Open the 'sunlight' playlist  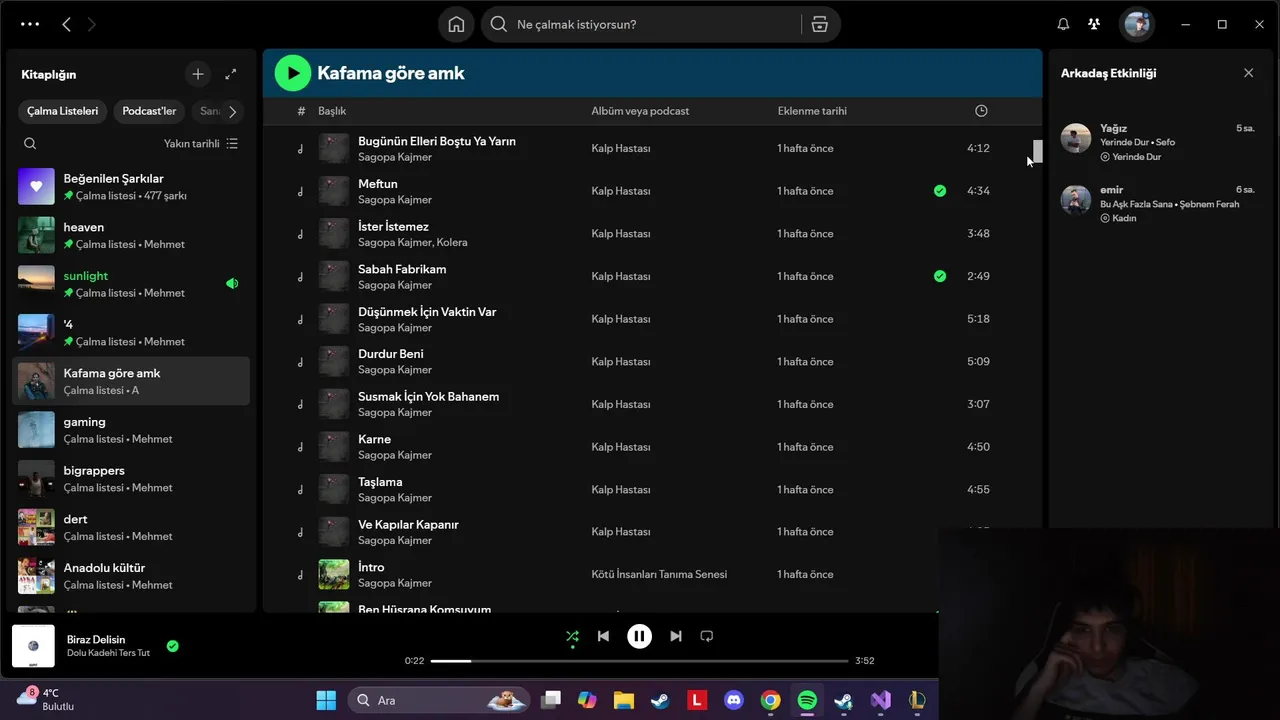[131, 284]
